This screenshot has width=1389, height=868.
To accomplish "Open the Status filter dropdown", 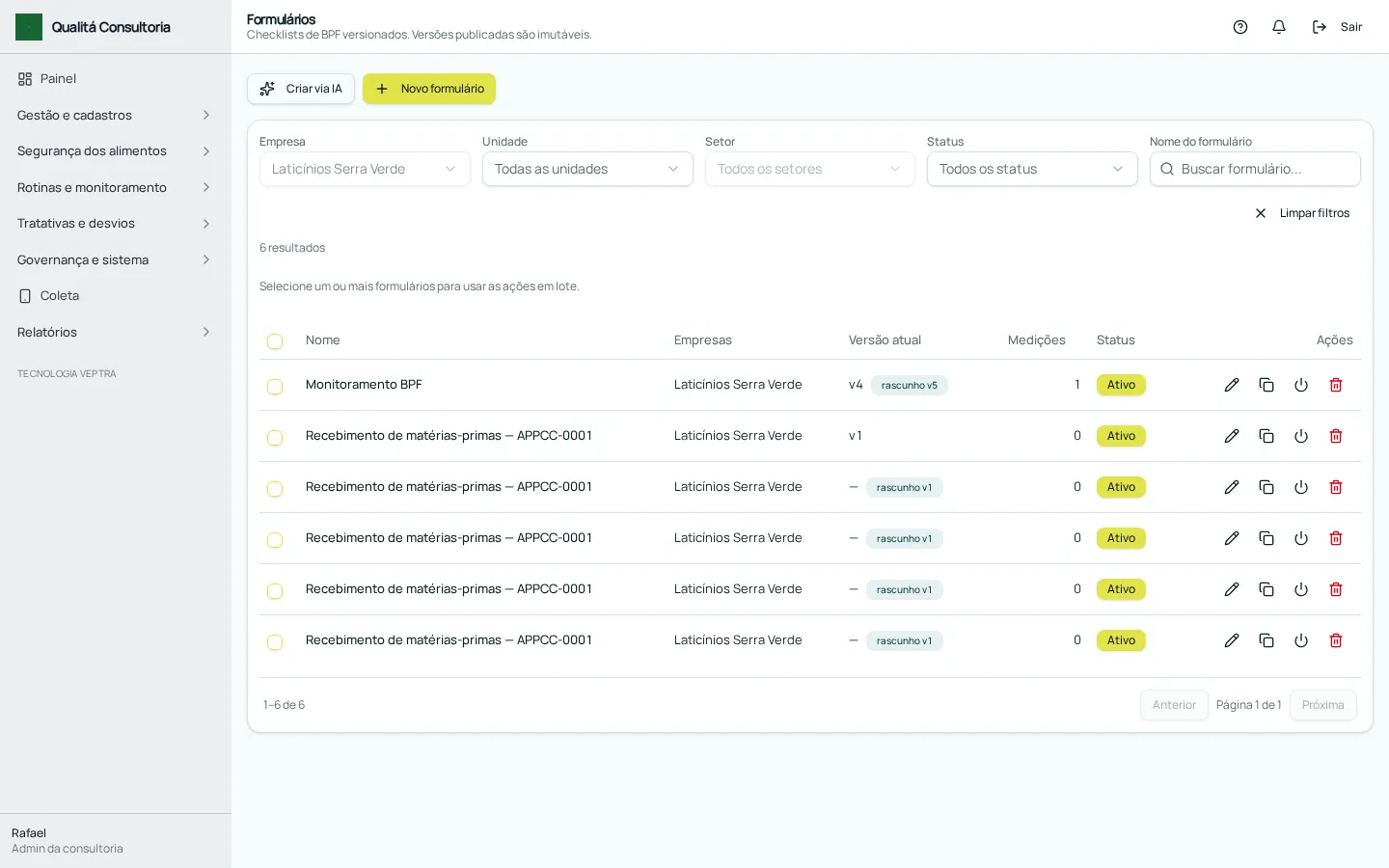I will [x=1032, y=169].
